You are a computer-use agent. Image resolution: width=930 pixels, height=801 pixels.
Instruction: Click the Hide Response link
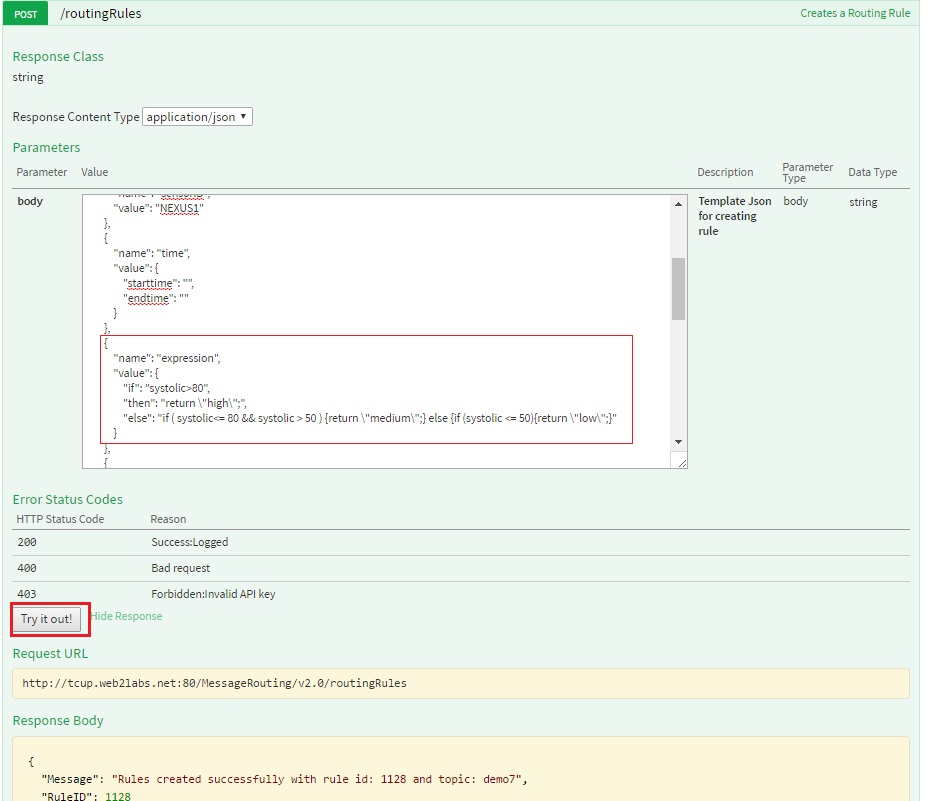[x=126, y=617]
